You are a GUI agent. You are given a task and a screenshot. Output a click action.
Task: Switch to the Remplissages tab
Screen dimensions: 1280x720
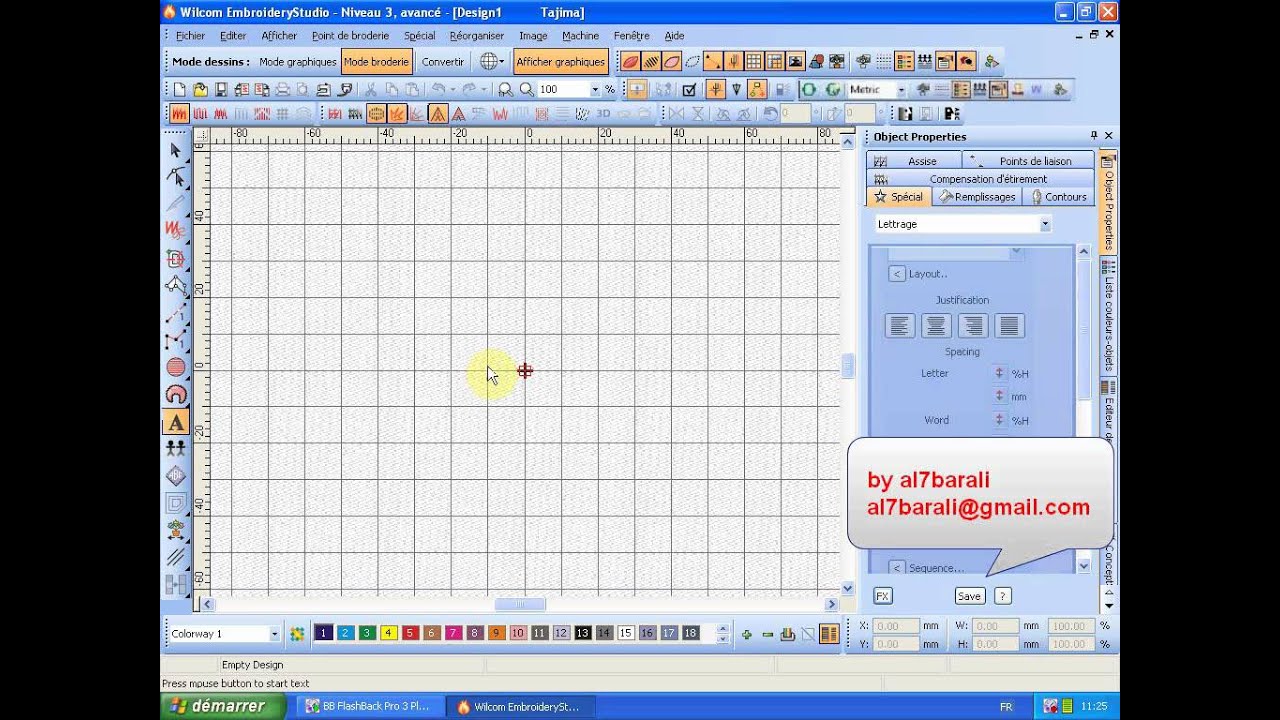coord(977,197)
